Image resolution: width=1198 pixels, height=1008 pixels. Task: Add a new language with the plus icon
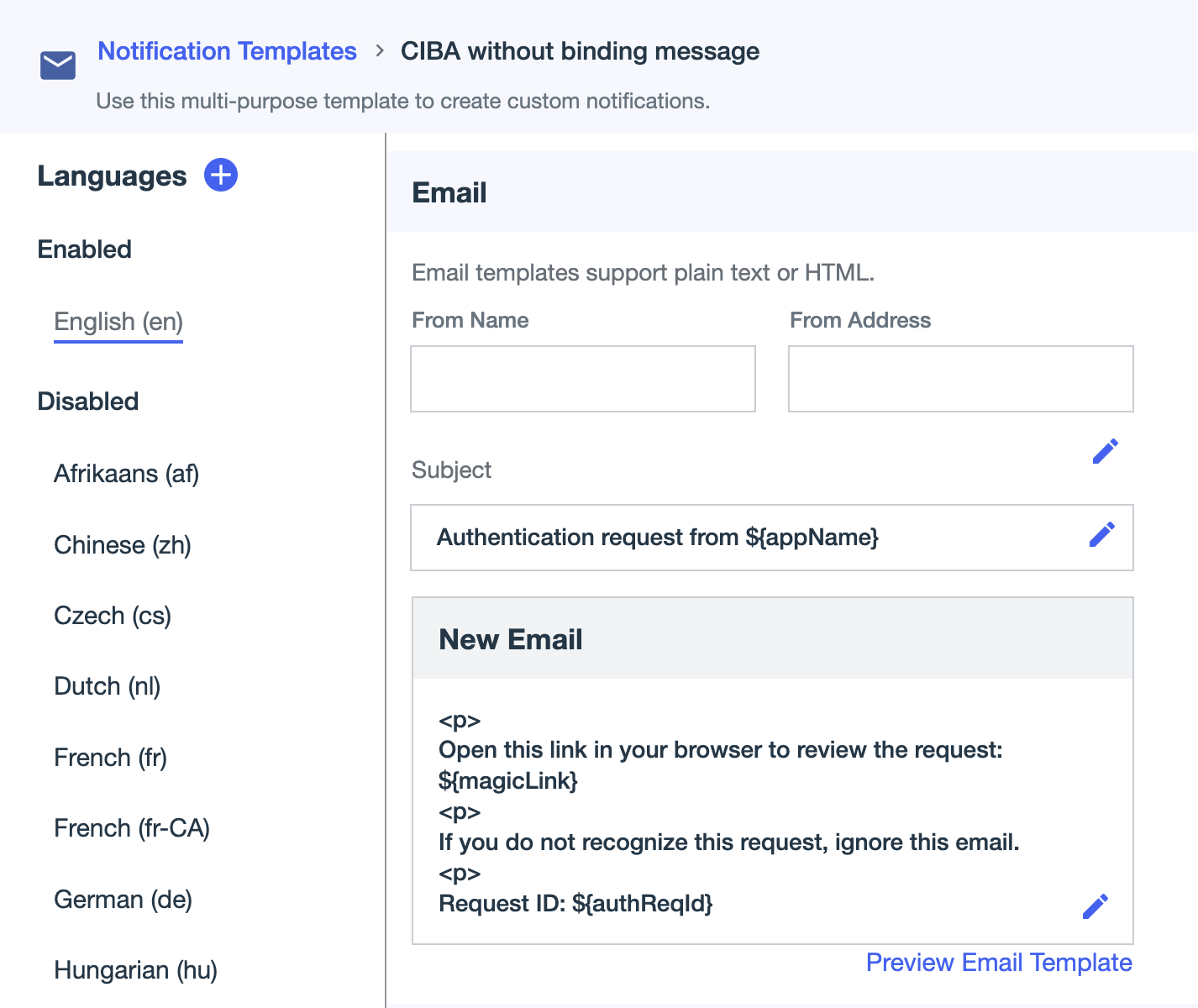click(x=220, y=175)
